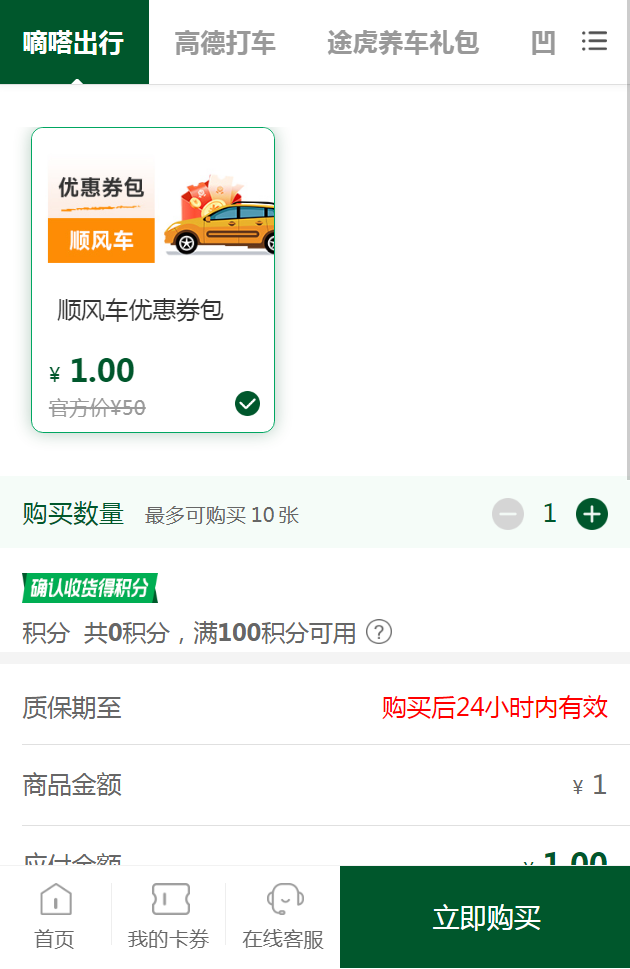Click the points help question mark icon
630x969 pixels.
(x=379, y=632)
